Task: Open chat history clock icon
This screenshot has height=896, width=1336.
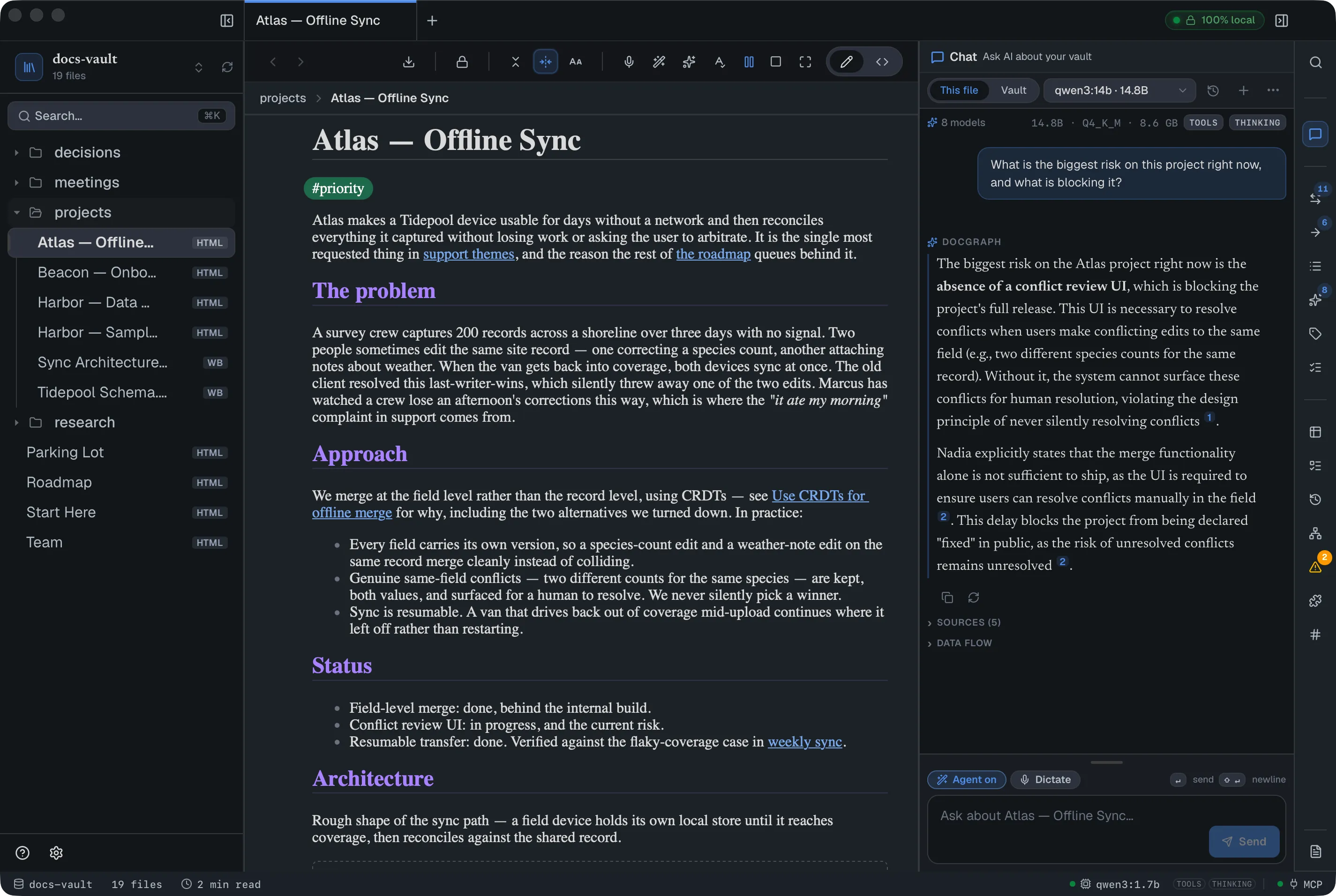Action: [1213, 90]
